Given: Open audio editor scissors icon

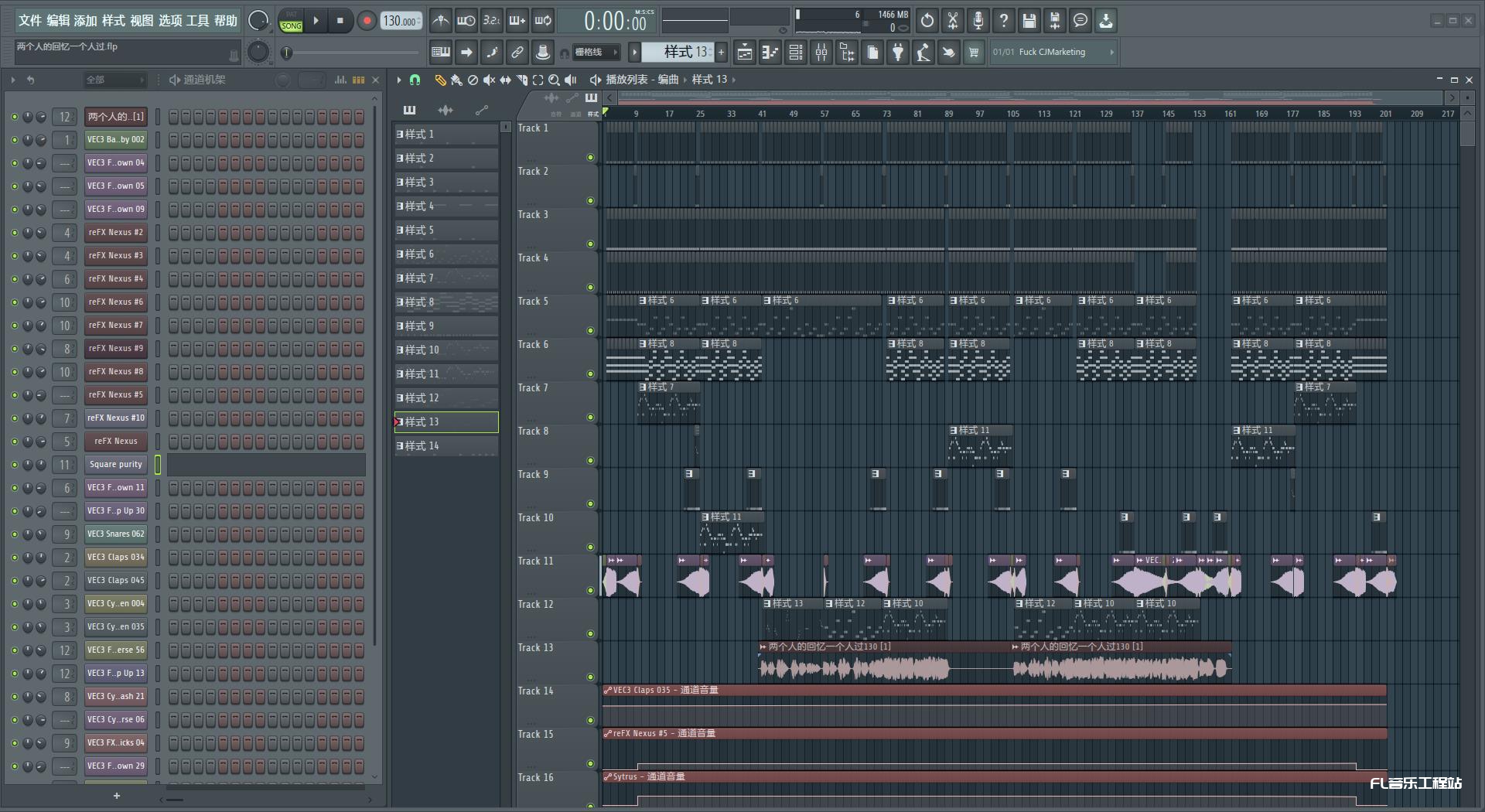Looking at the screenshot, I should 952,21.
